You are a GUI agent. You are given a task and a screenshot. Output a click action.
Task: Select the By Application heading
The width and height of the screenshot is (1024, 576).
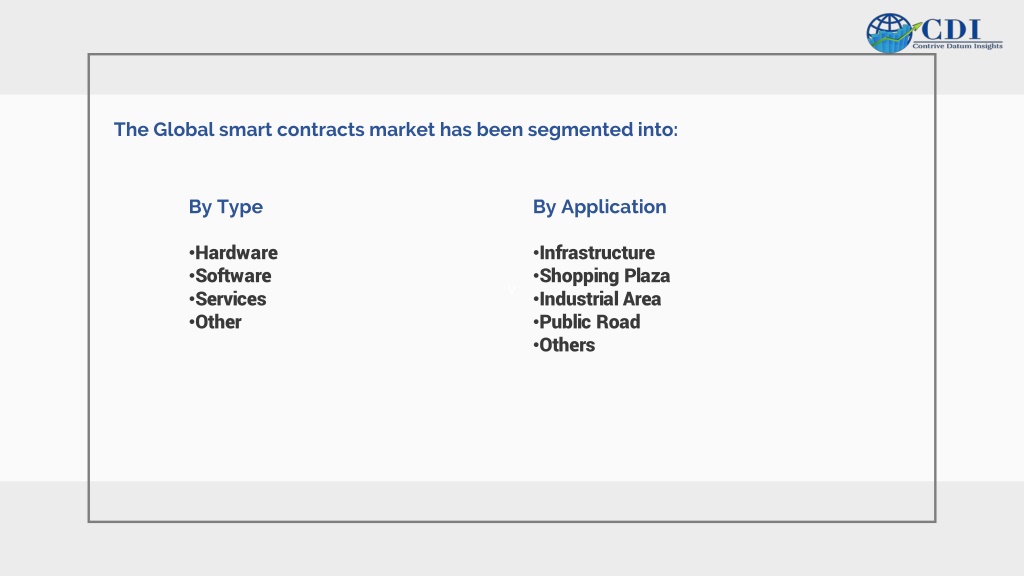[x=600, y=207]
